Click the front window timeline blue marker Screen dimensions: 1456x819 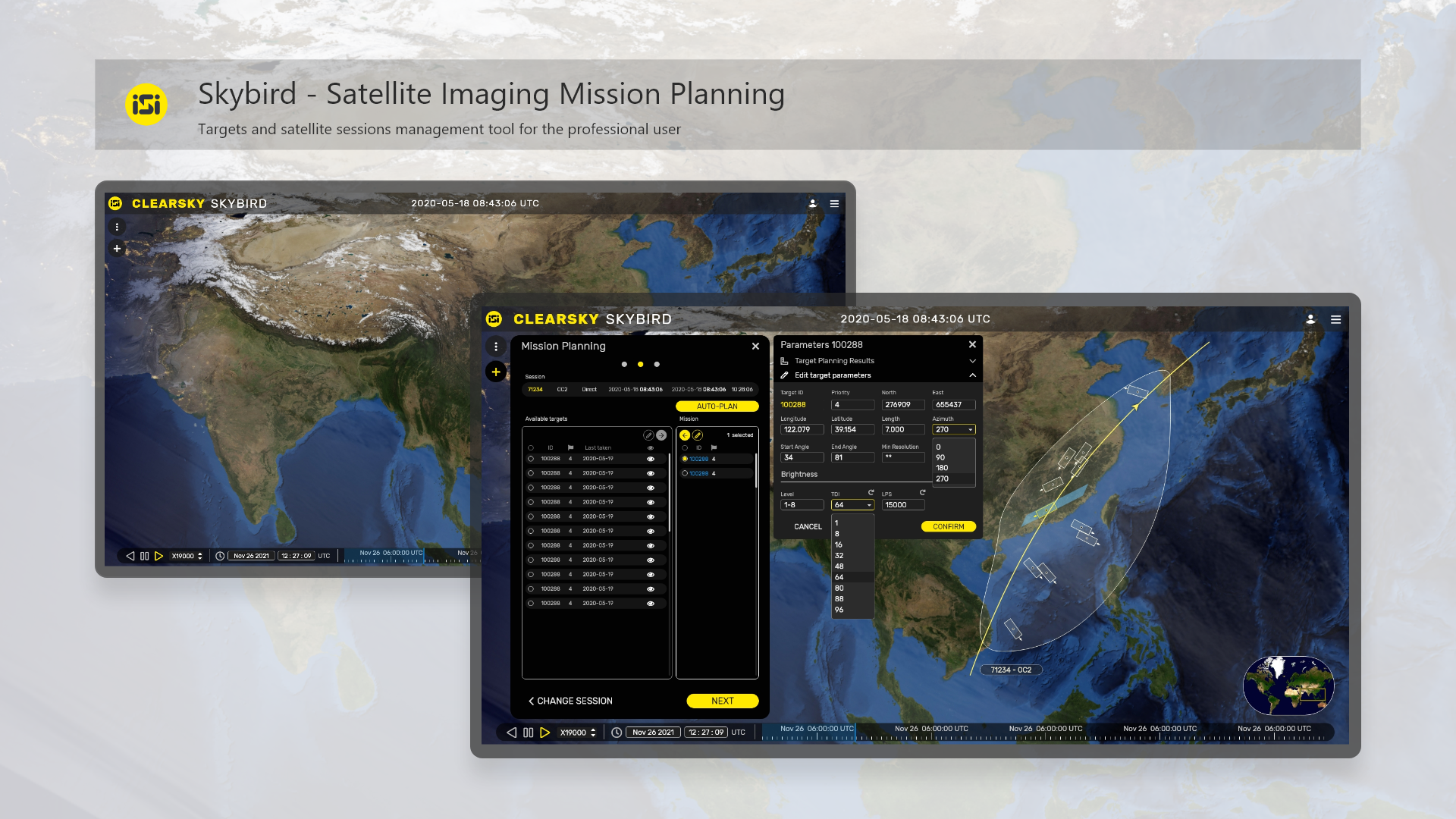pos(855,732)
